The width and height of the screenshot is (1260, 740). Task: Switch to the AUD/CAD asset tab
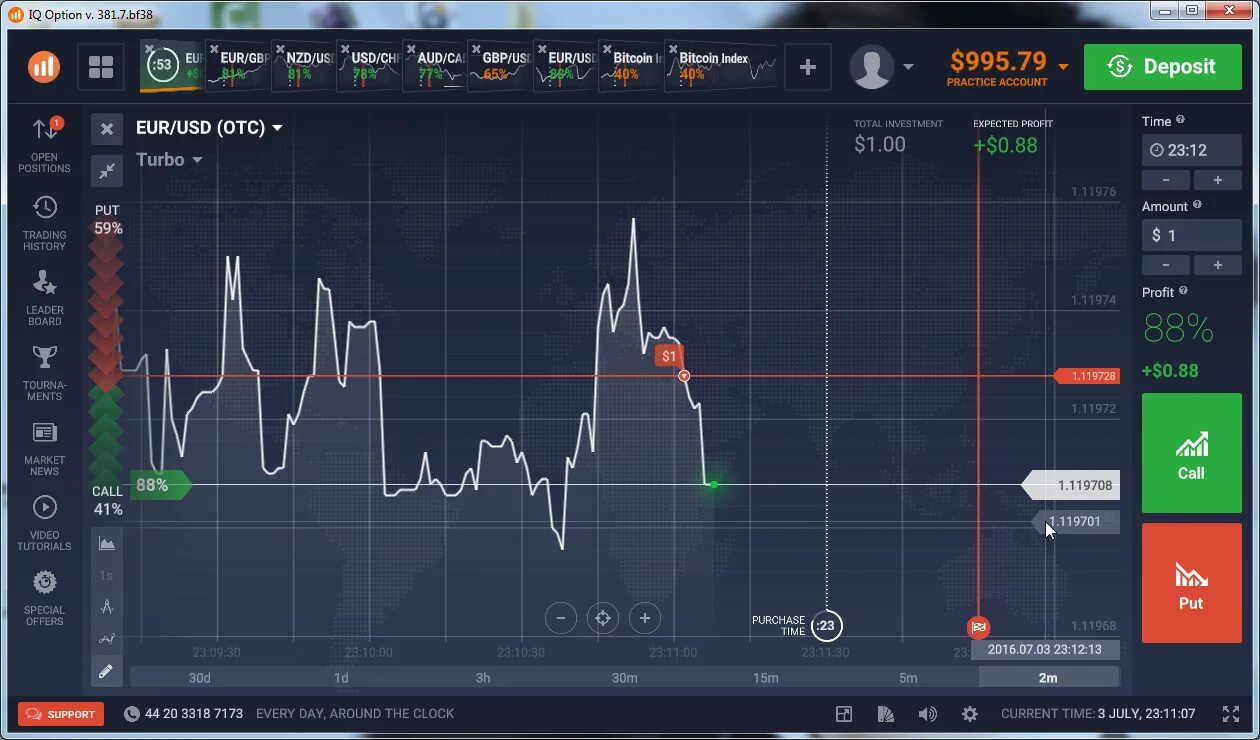coord(435,66)
